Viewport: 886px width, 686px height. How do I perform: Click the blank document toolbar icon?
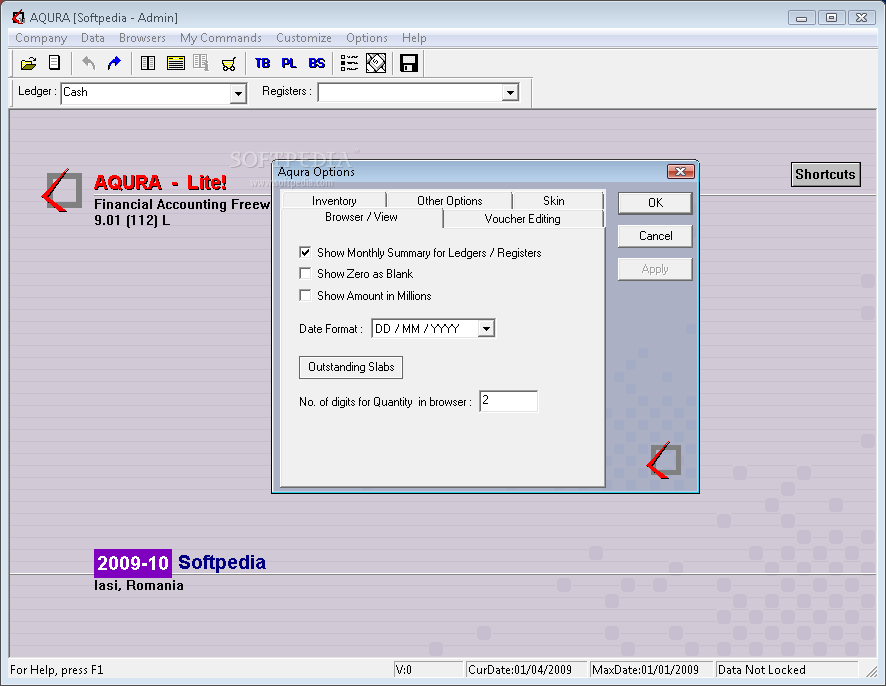click(x=54, y=63)
